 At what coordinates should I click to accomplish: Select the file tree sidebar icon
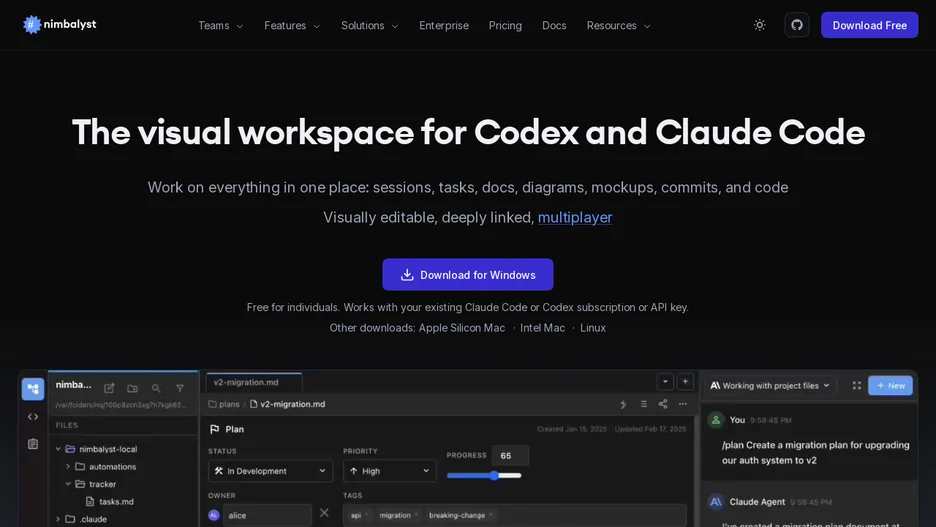(x=33, y=389)
